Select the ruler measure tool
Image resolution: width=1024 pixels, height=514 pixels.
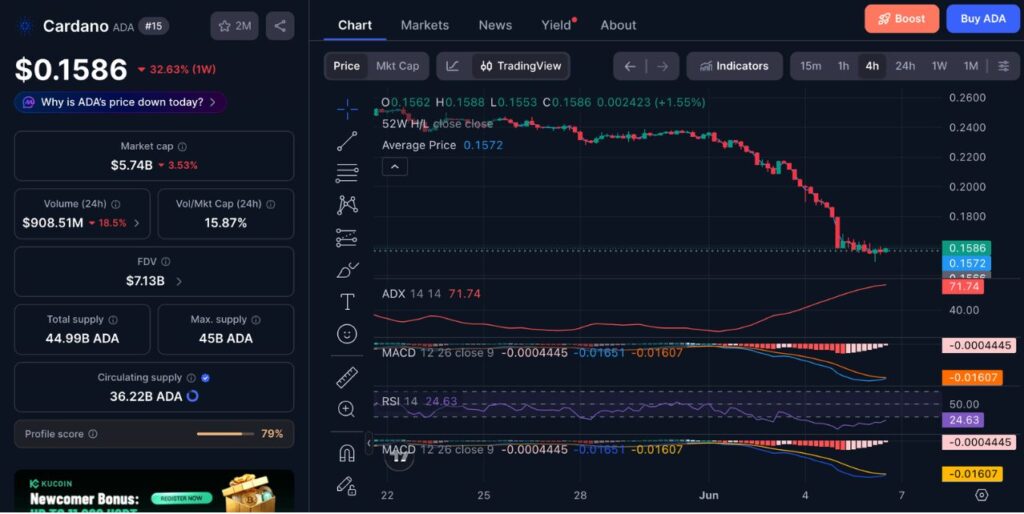coord(347,377)
